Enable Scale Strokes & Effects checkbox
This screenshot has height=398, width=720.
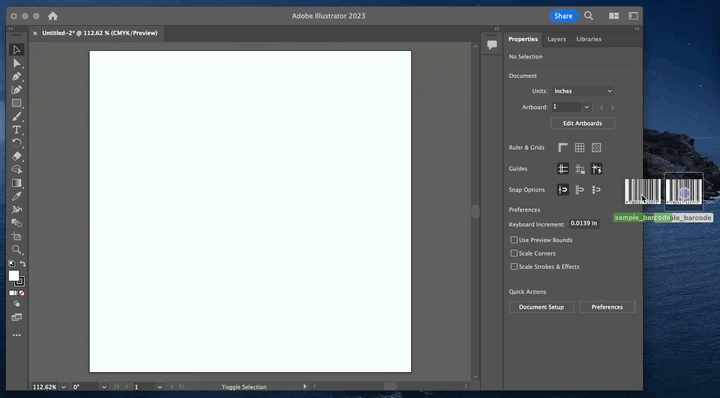click(x=514, y=266)
